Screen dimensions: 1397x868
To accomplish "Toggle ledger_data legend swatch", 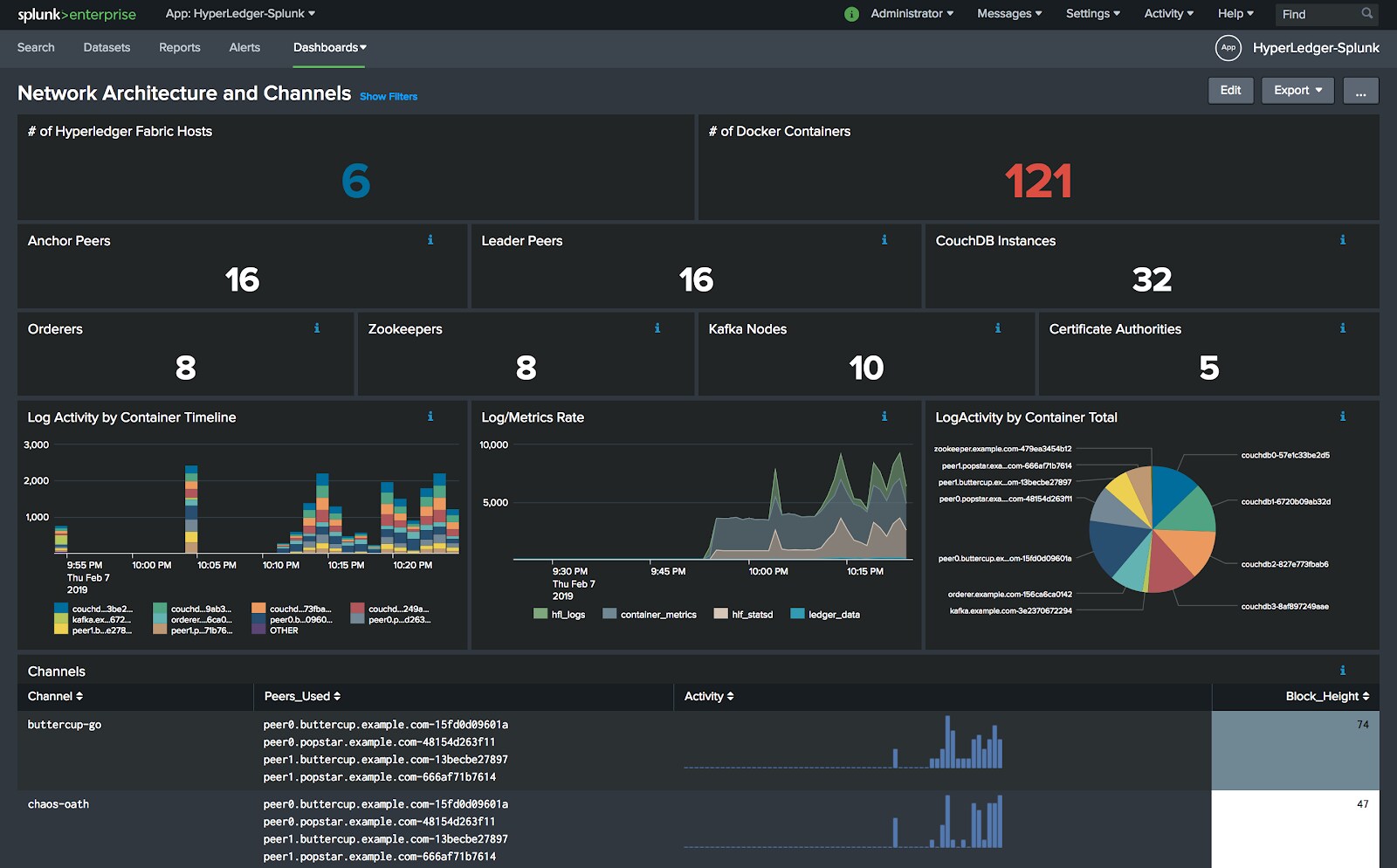I will click(x=797, y=614).
